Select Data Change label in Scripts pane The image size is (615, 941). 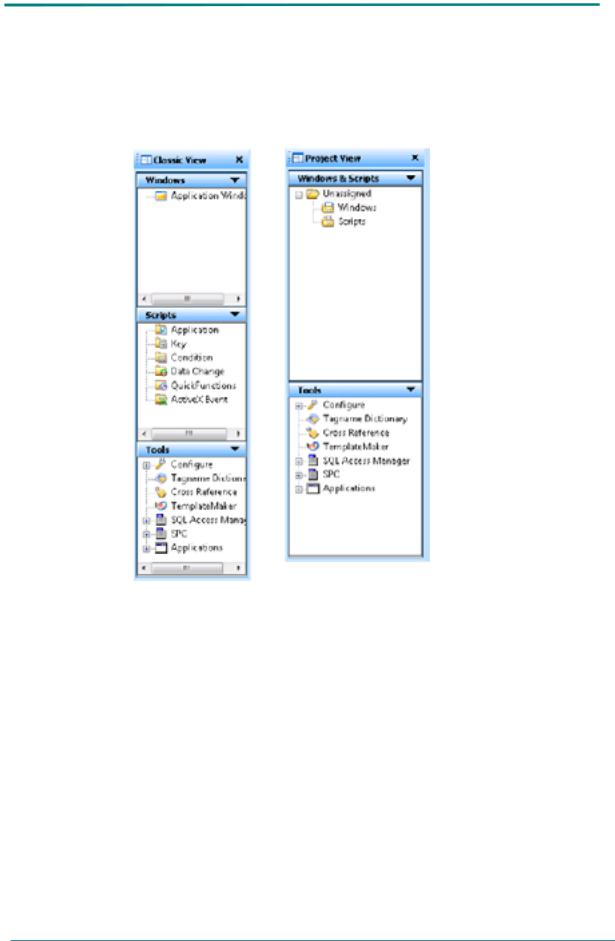tap(197, 371)
